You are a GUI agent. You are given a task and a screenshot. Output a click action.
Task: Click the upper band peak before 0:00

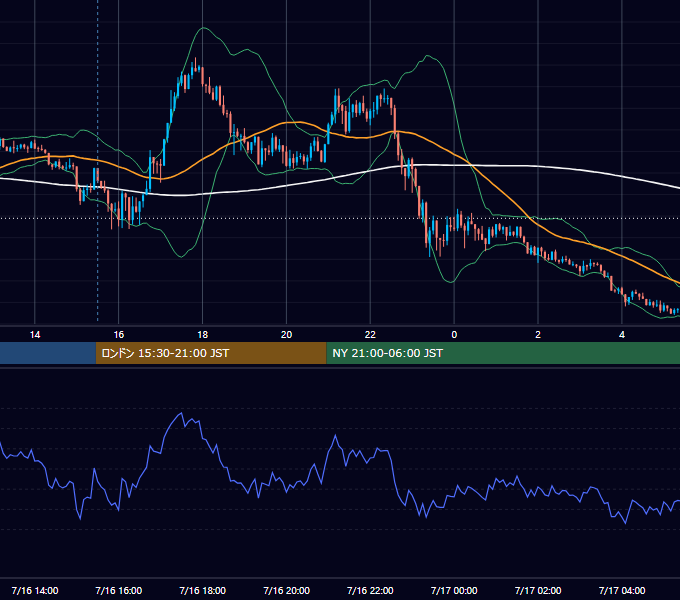(428, 55)
